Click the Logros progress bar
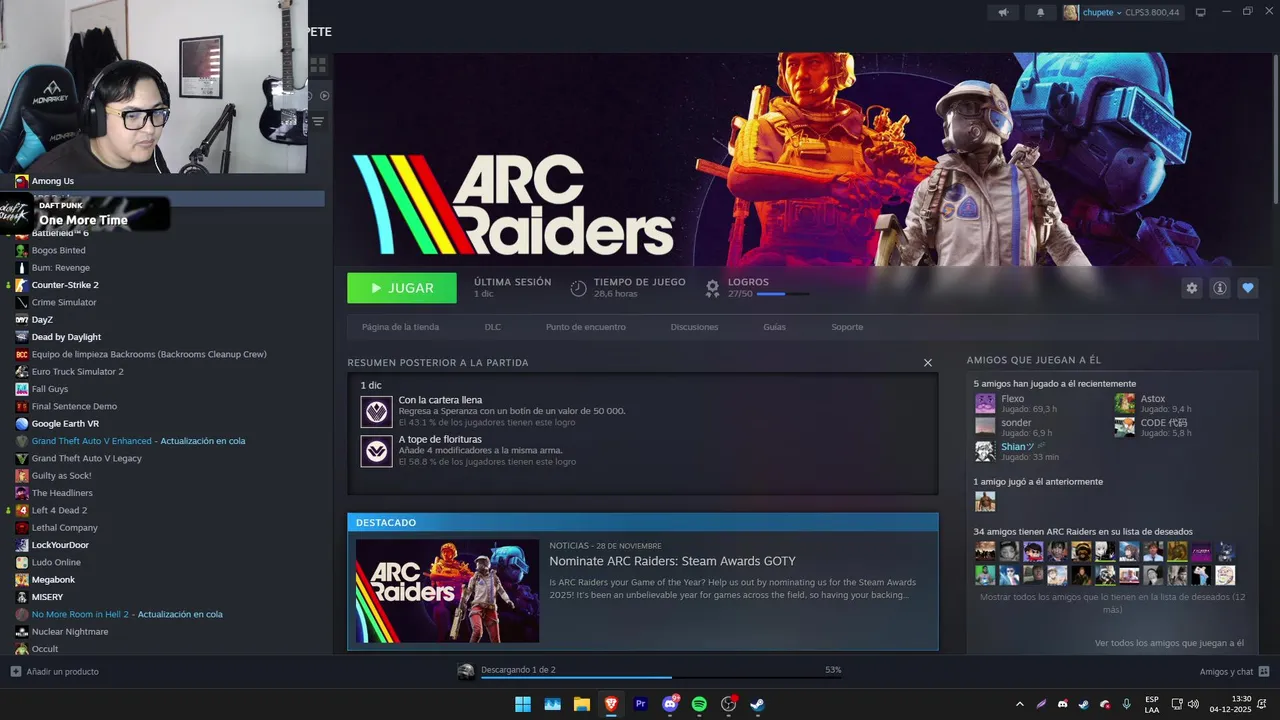The image size is (1280, 720). coord(783,294)
